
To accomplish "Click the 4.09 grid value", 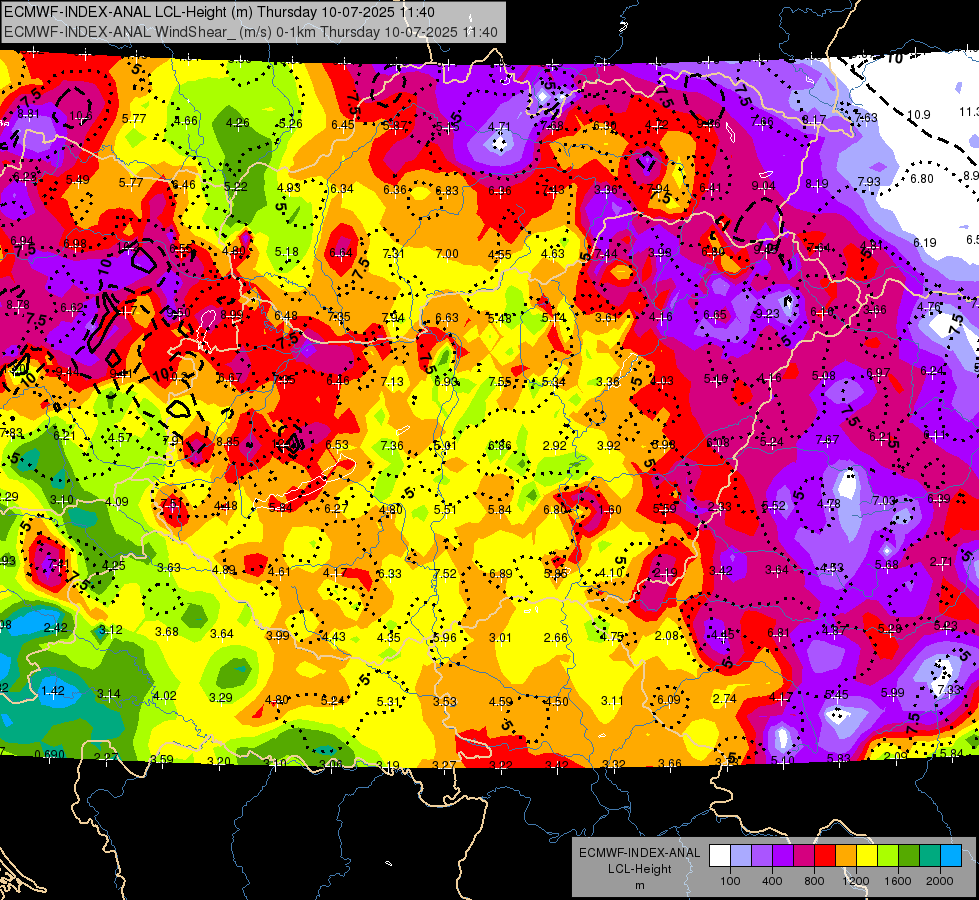I will (117, 502).
